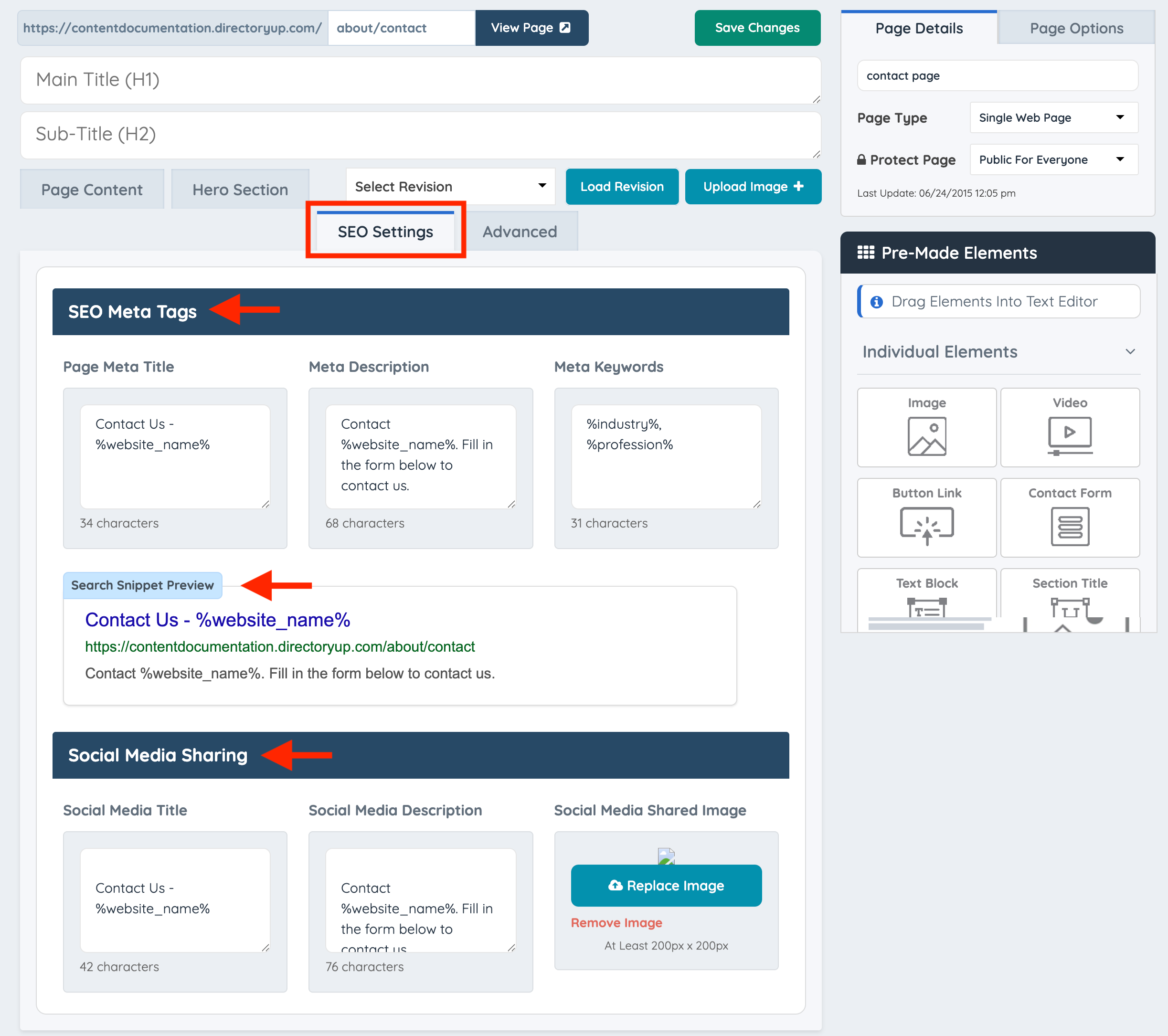
Task: Click the Pre-Made Elements grid icon
Action: pos(865,253)
